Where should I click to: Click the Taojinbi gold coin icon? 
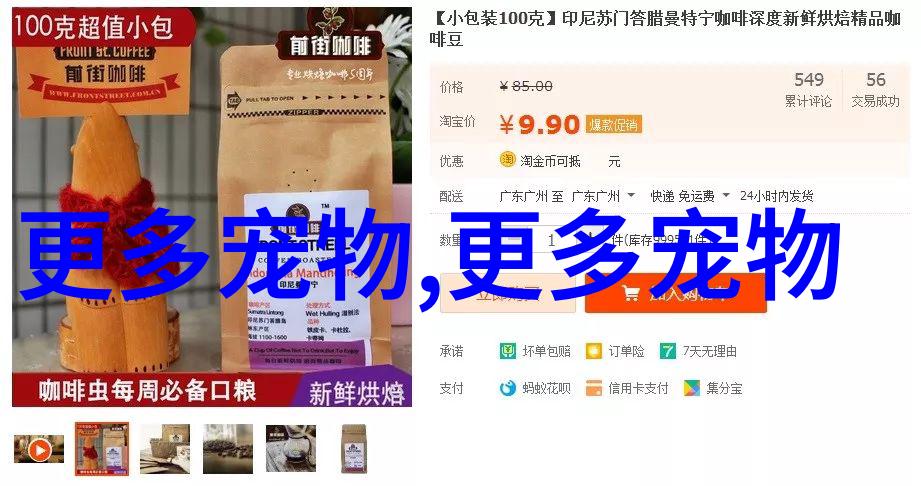coord(507,160)
